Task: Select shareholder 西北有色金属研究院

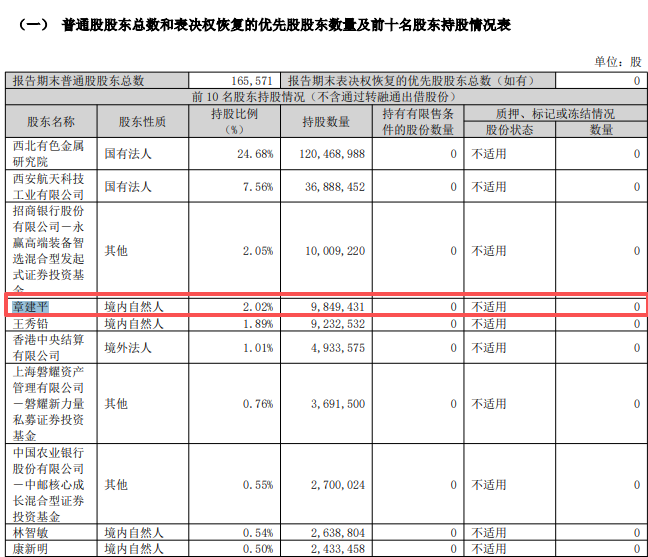Action: point(48,154)
